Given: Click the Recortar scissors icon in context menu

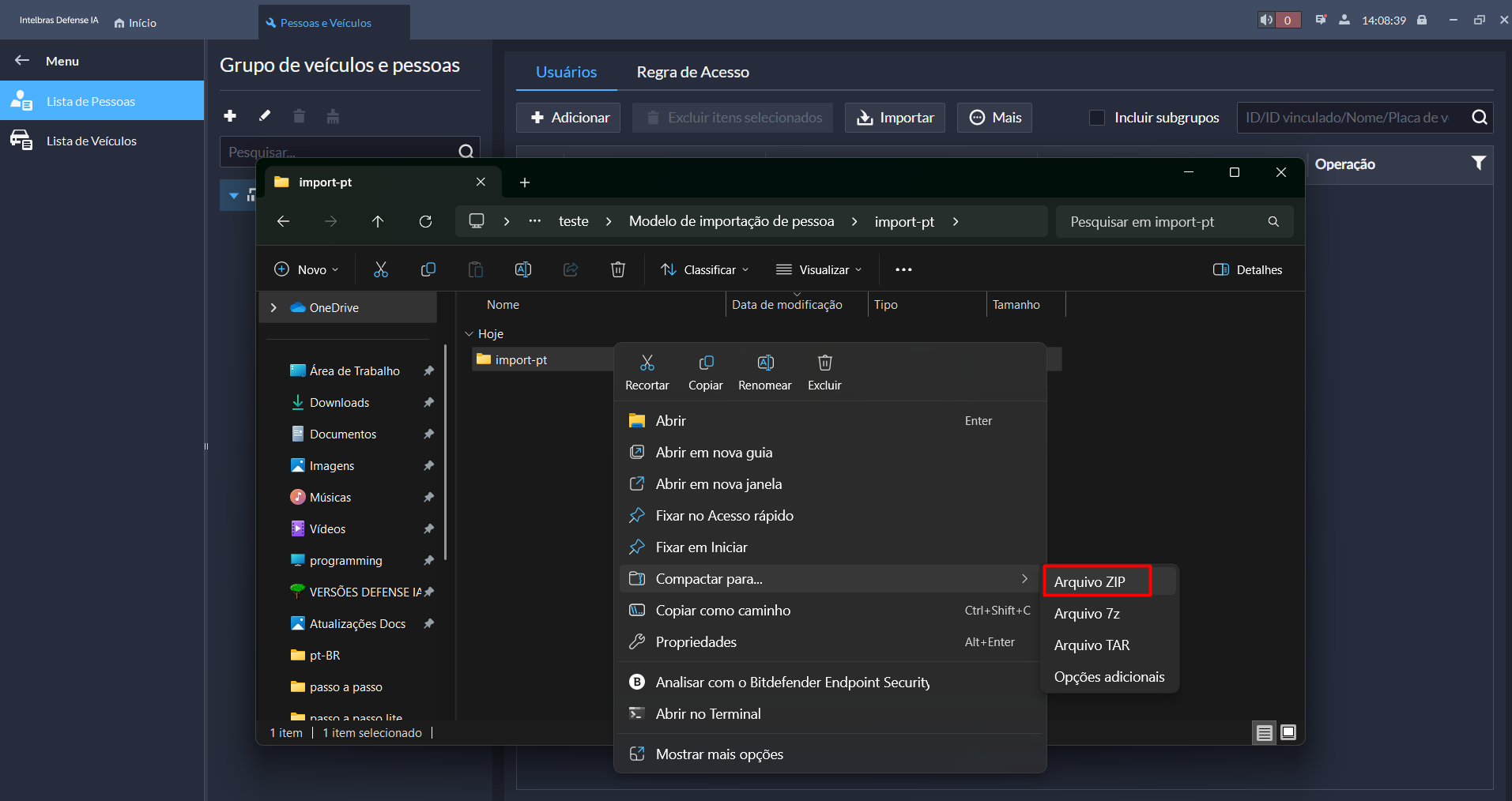Looking at the screenshot, I should point(647,363).
